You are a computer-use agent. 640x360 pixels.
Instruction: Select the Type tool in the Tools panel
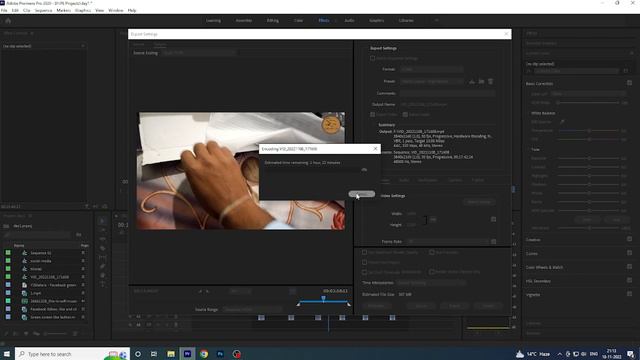click(x=102, y=284)
